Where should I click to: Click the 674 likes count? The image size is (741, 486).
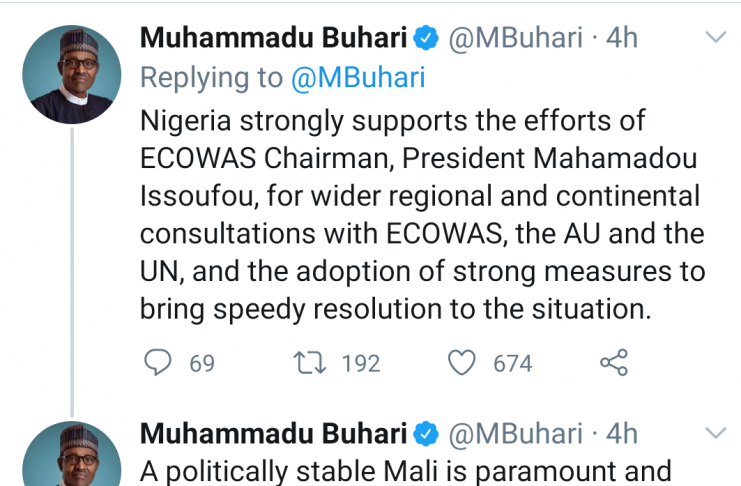[x=513, y=363]
